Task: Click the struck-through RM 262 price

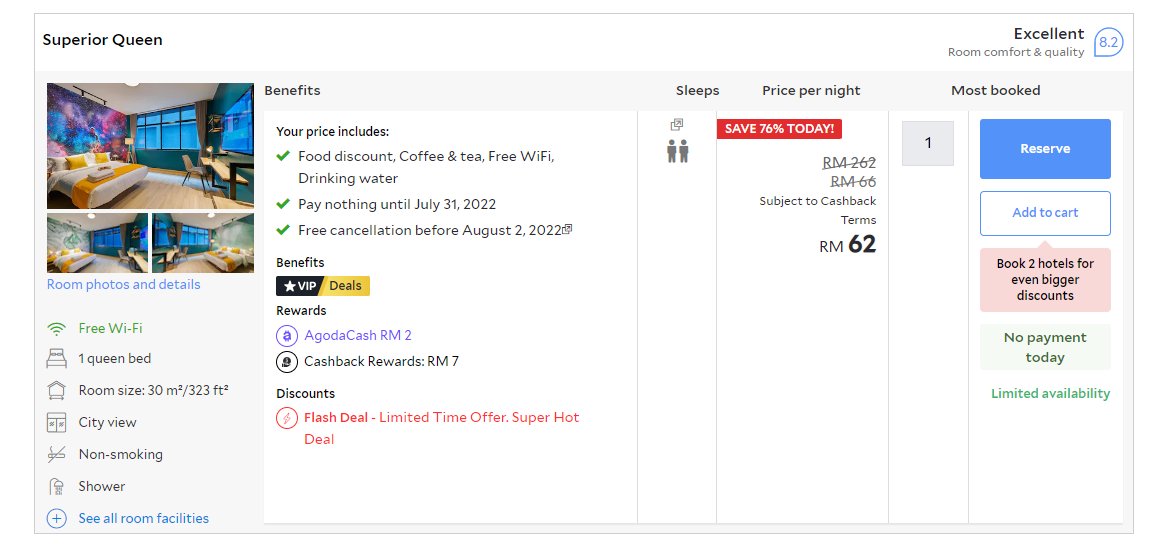Action: click(x=849, y=163)
